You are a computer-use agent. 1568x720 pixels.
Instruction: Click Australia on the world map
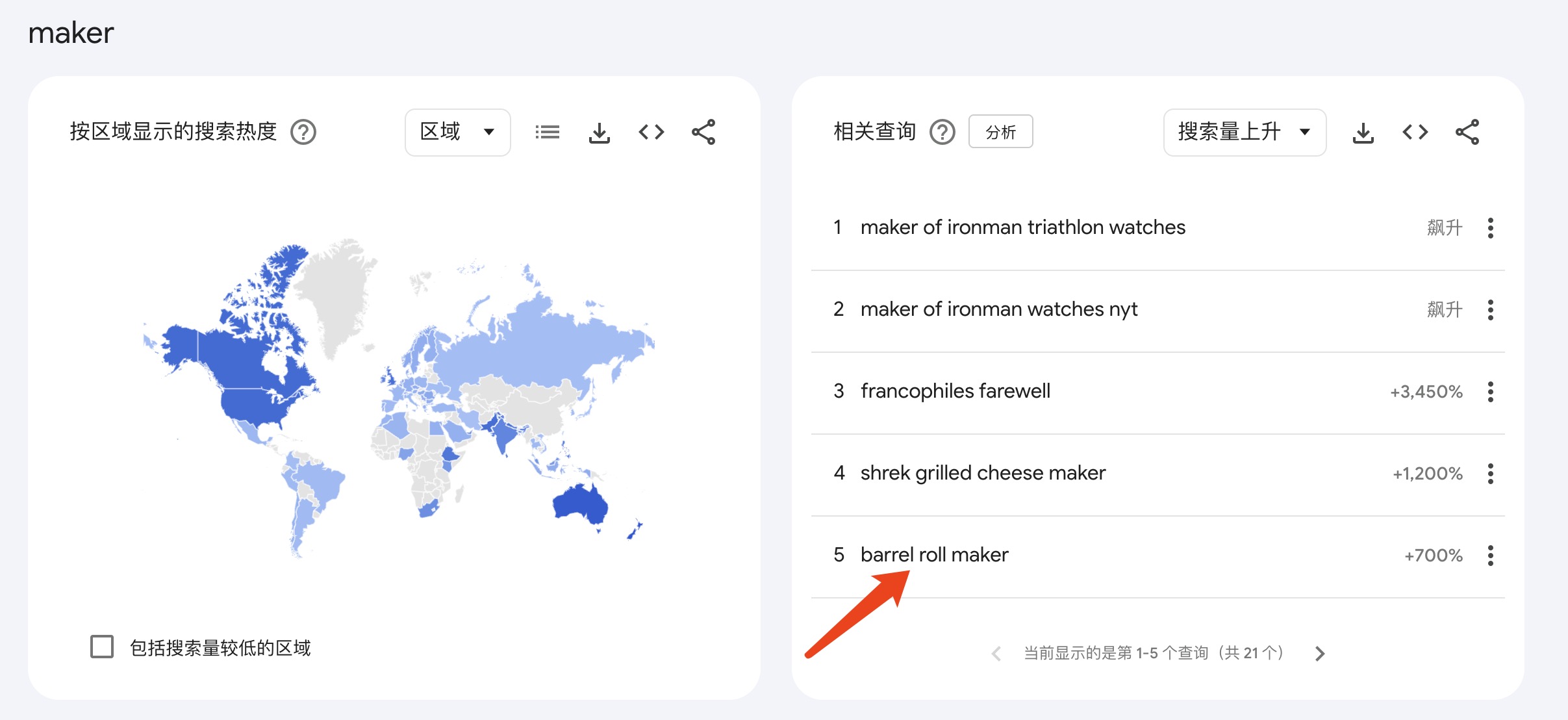click(x=579, y=505)
